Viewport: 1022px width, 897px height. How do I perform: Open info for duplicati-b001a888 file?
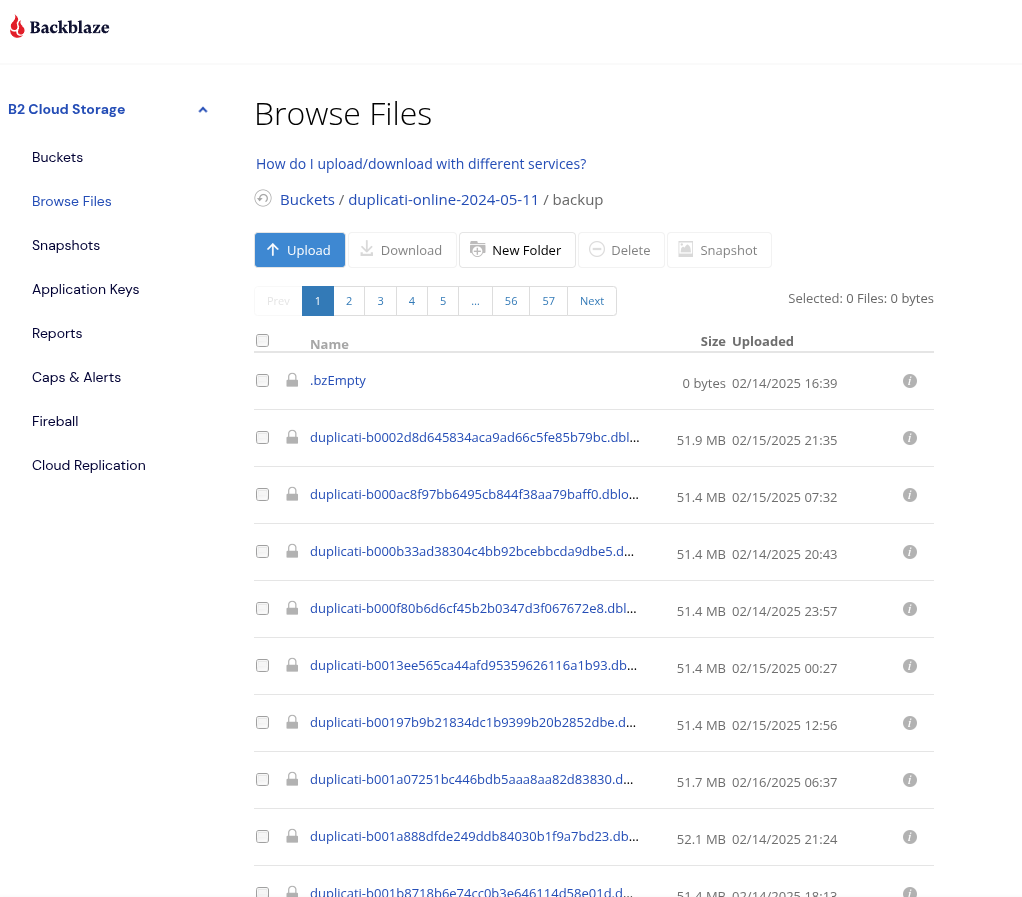coord(910,837)
